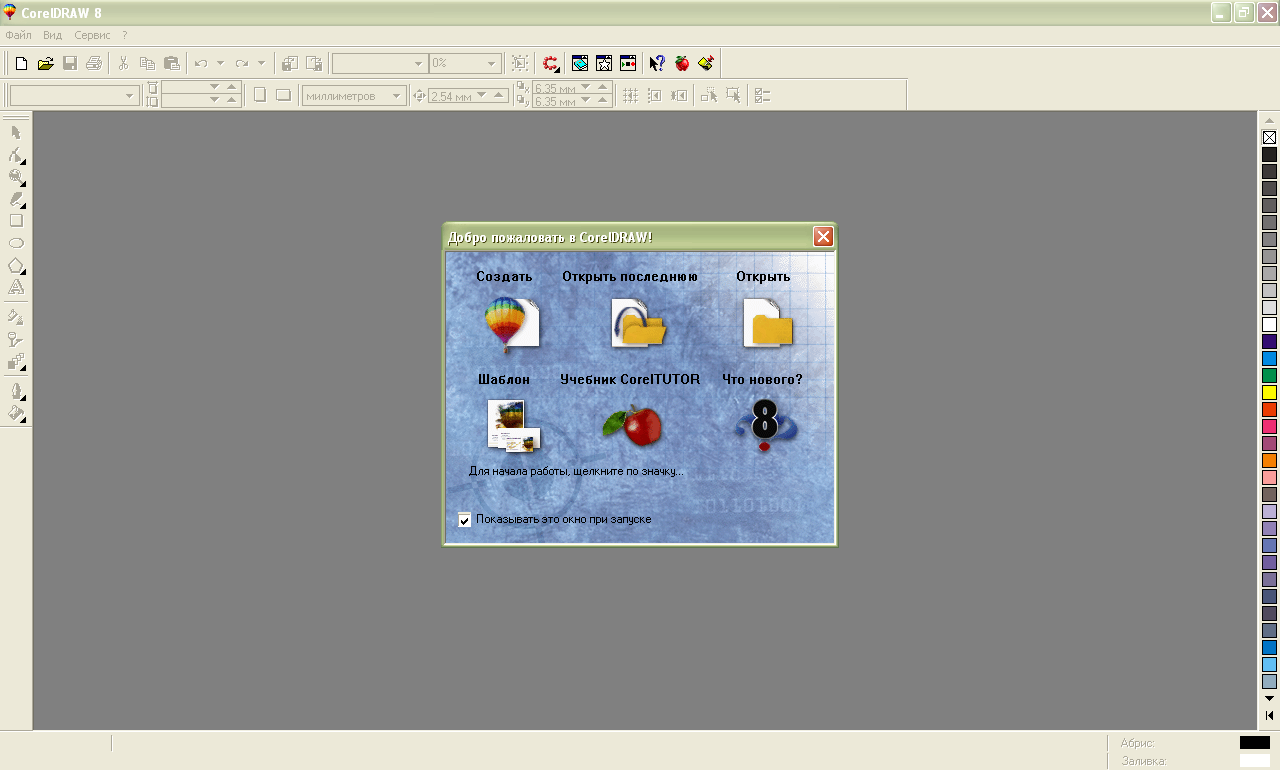This screenshot has height=770, width=1280.
Task: Open the ? help menu
Action: tap(125, 35)
